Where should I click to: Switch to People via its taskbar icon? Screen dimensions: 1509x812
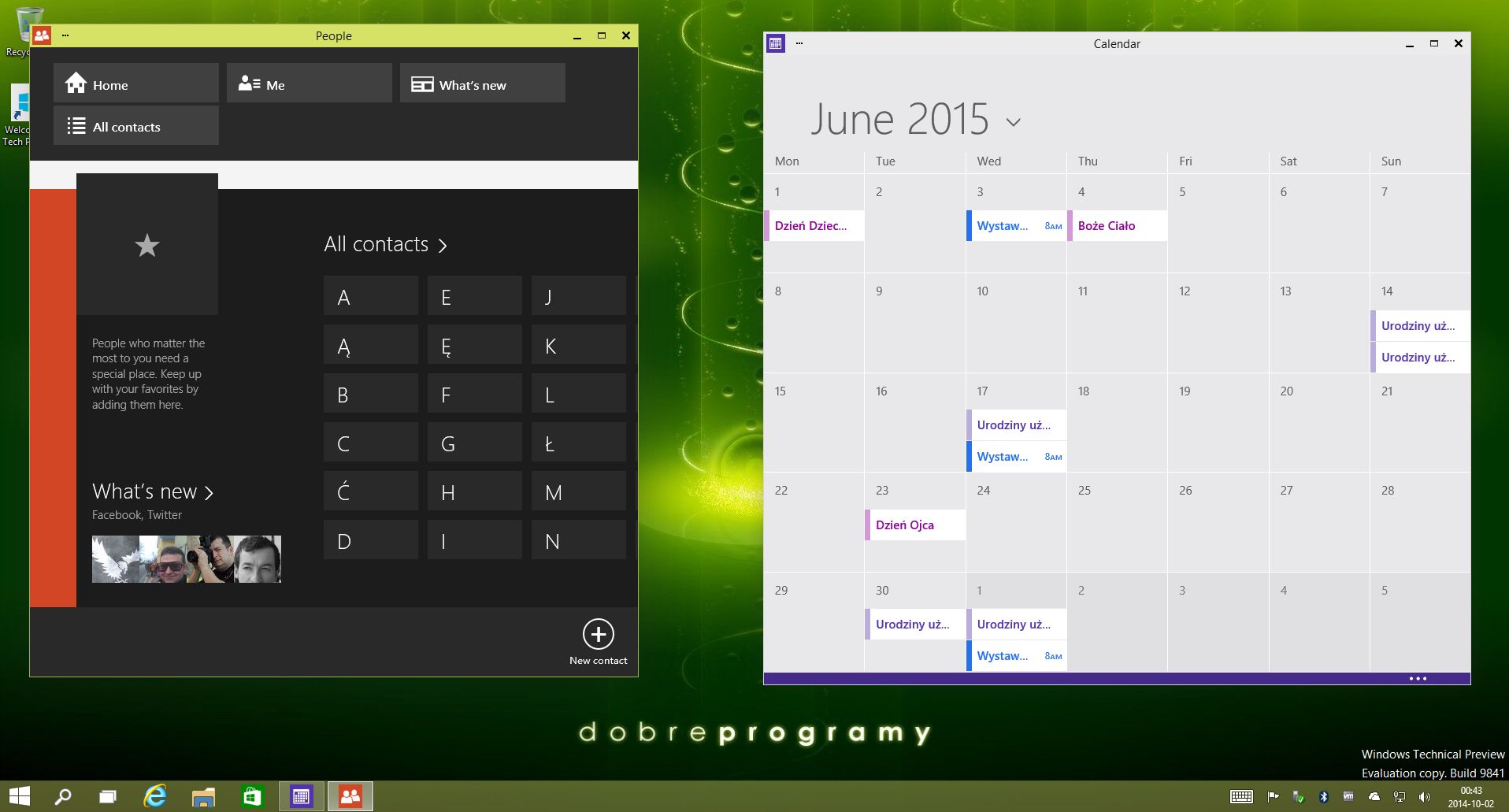(x=350, y=796)
